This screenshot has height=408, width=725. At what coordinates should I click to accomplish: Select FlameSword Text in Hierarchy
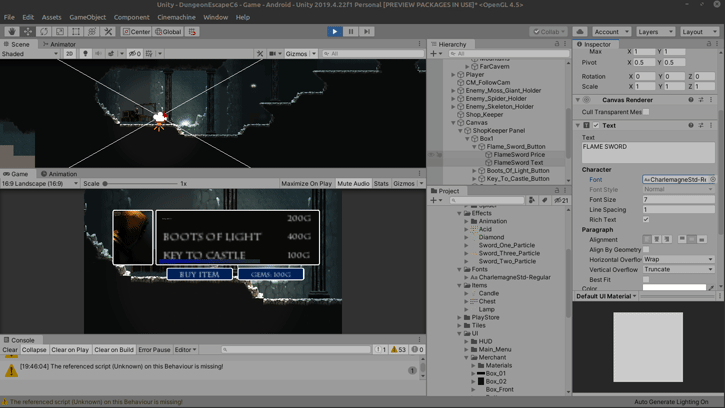pyautogui.click(x=518, y=162)
